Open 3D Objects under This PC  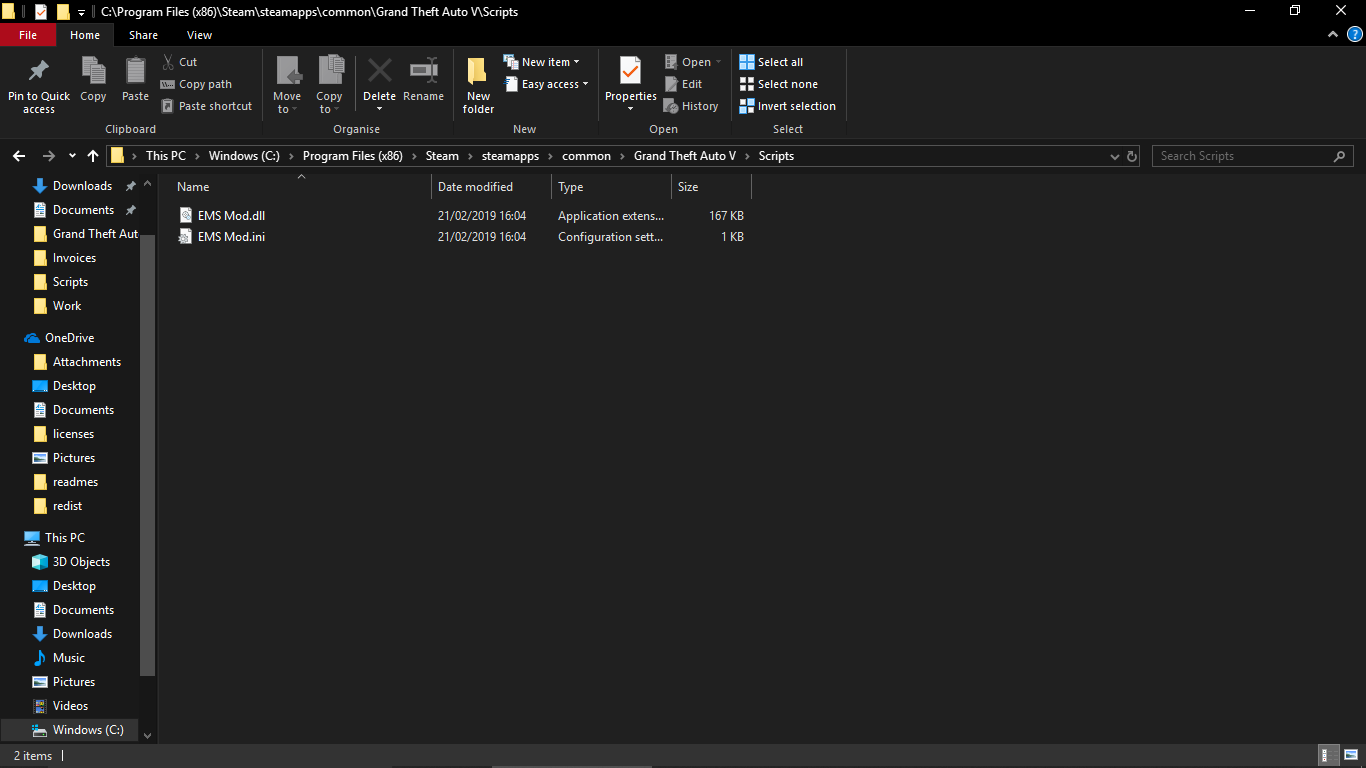81,562
